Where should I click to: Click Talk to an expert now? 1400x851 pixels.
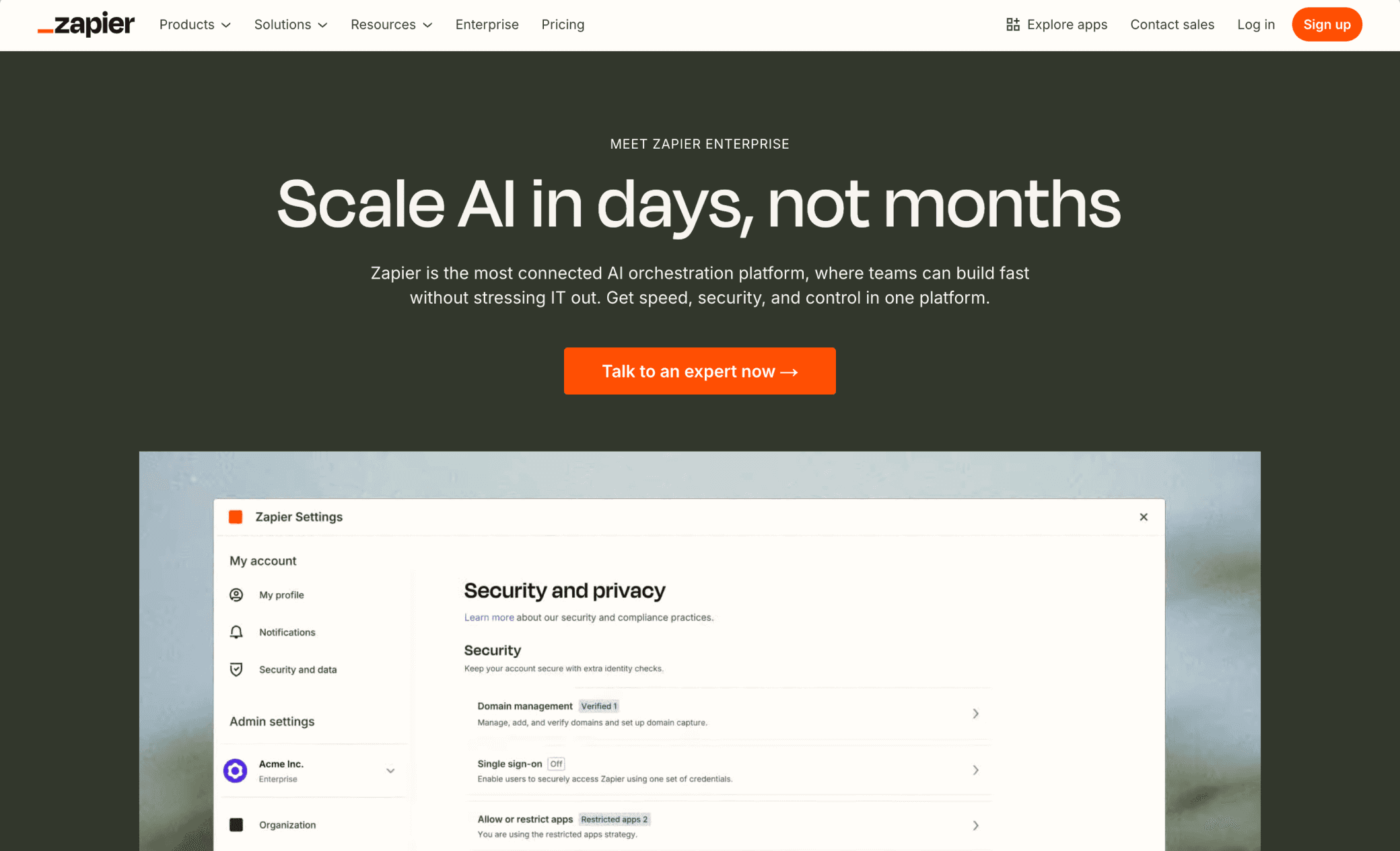tap(699, 371)
